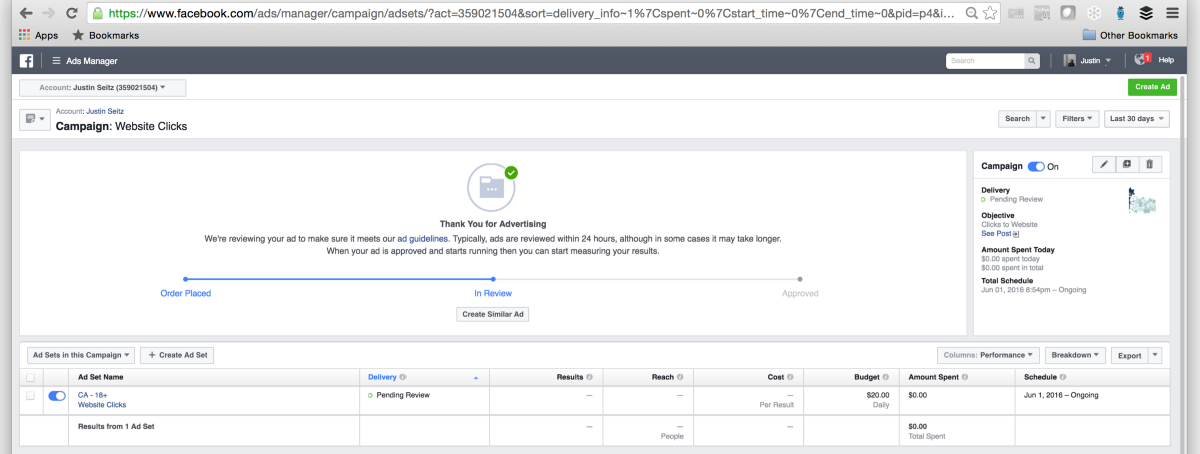
Task: Click the Search button near Filters
Action: pos(1017,118)
